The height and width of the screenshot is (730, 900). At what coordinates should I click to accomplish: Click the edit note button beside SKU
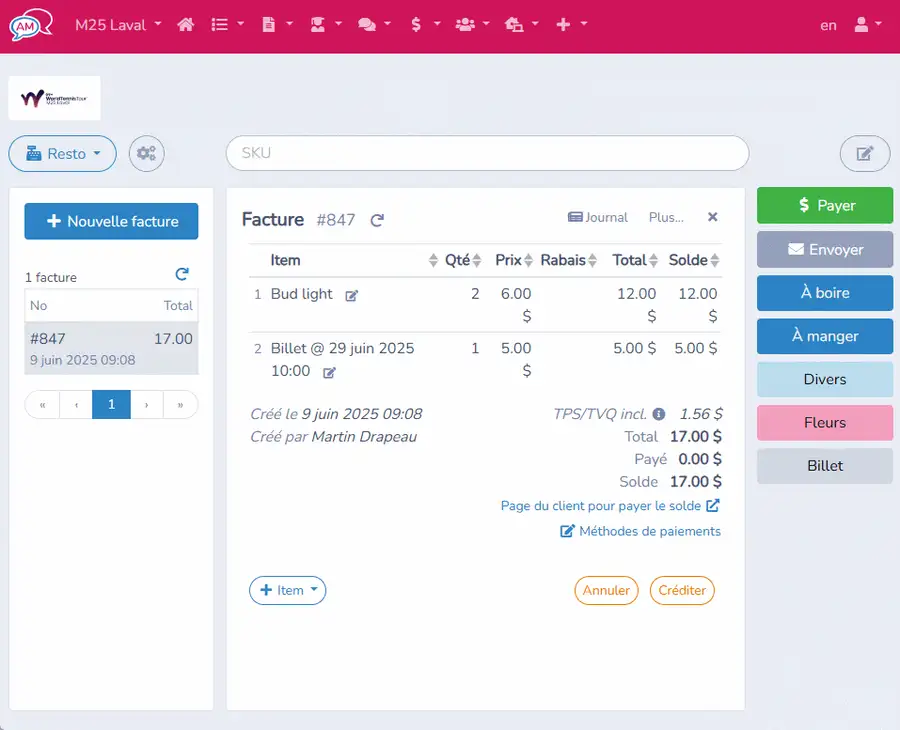coord(865,153)
